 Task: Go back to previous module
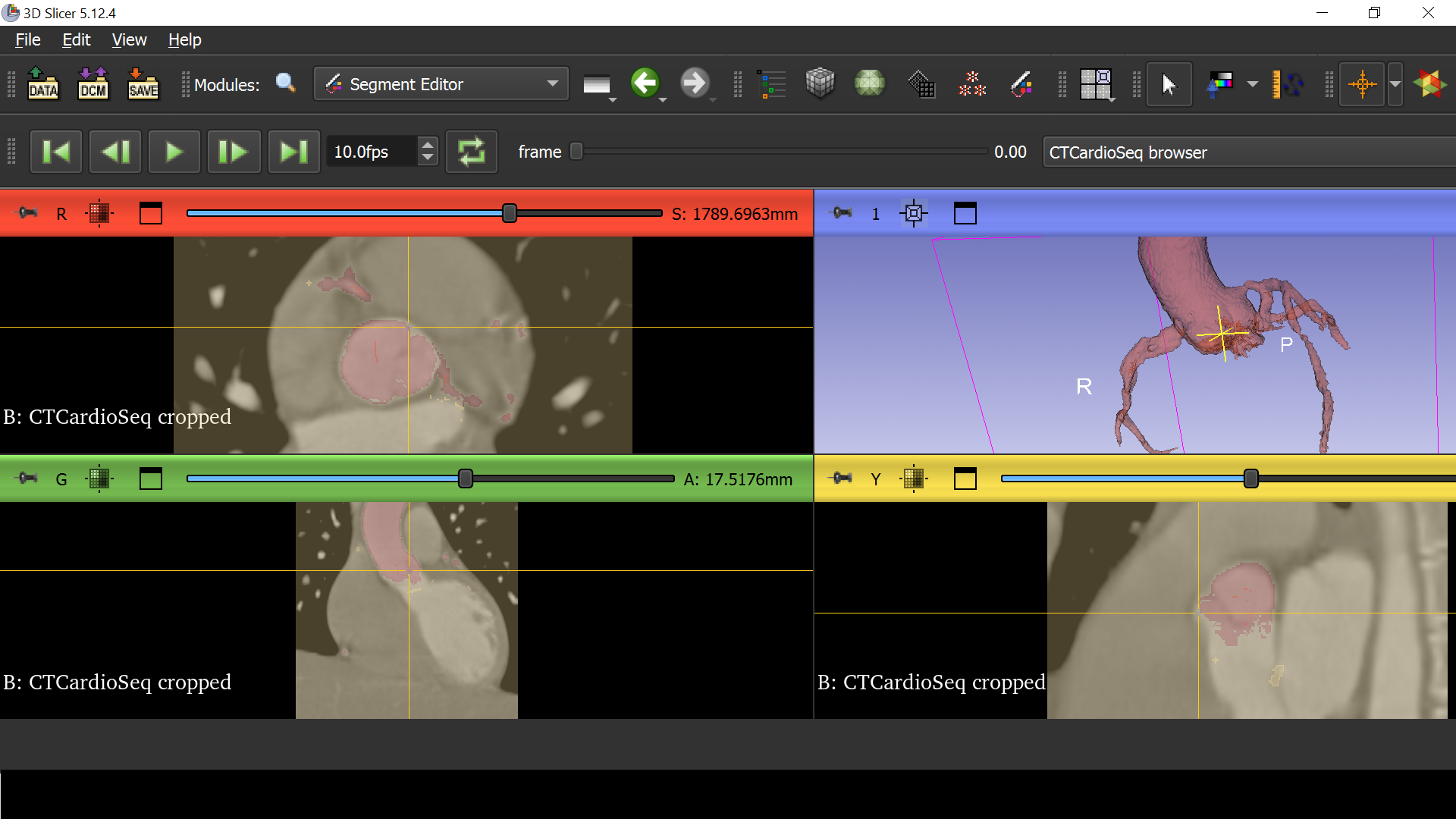coord(645,83)
